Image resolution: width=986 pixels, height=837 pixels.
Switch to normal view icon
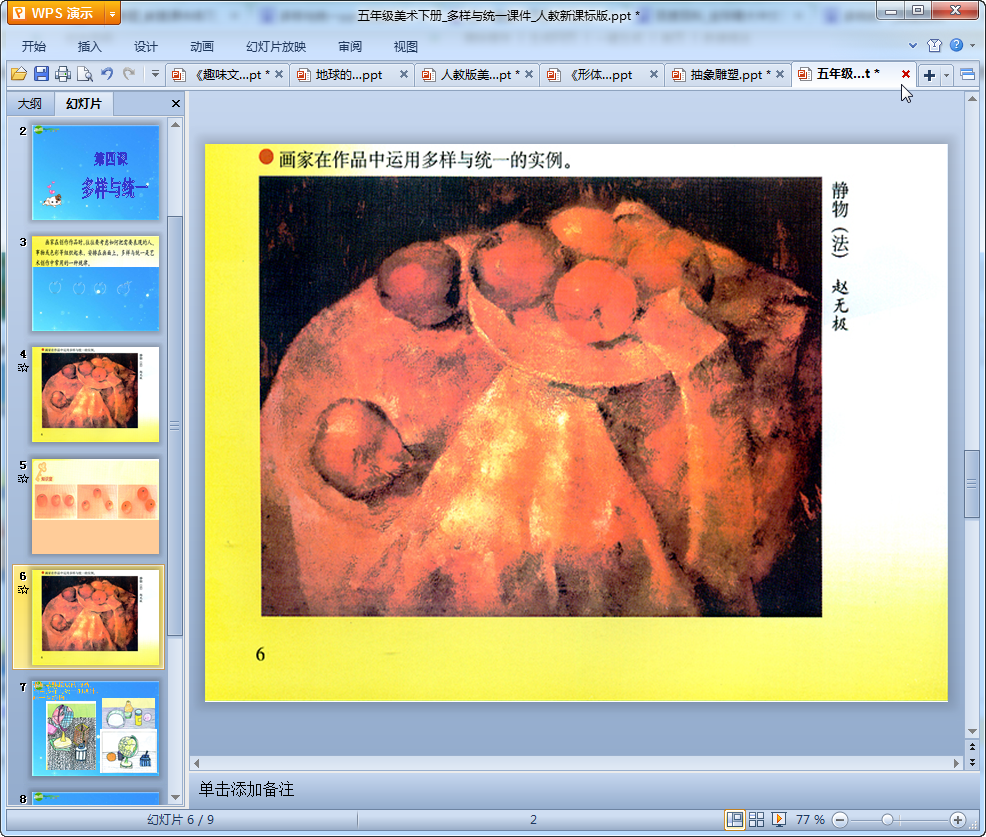tap(734, 819)
